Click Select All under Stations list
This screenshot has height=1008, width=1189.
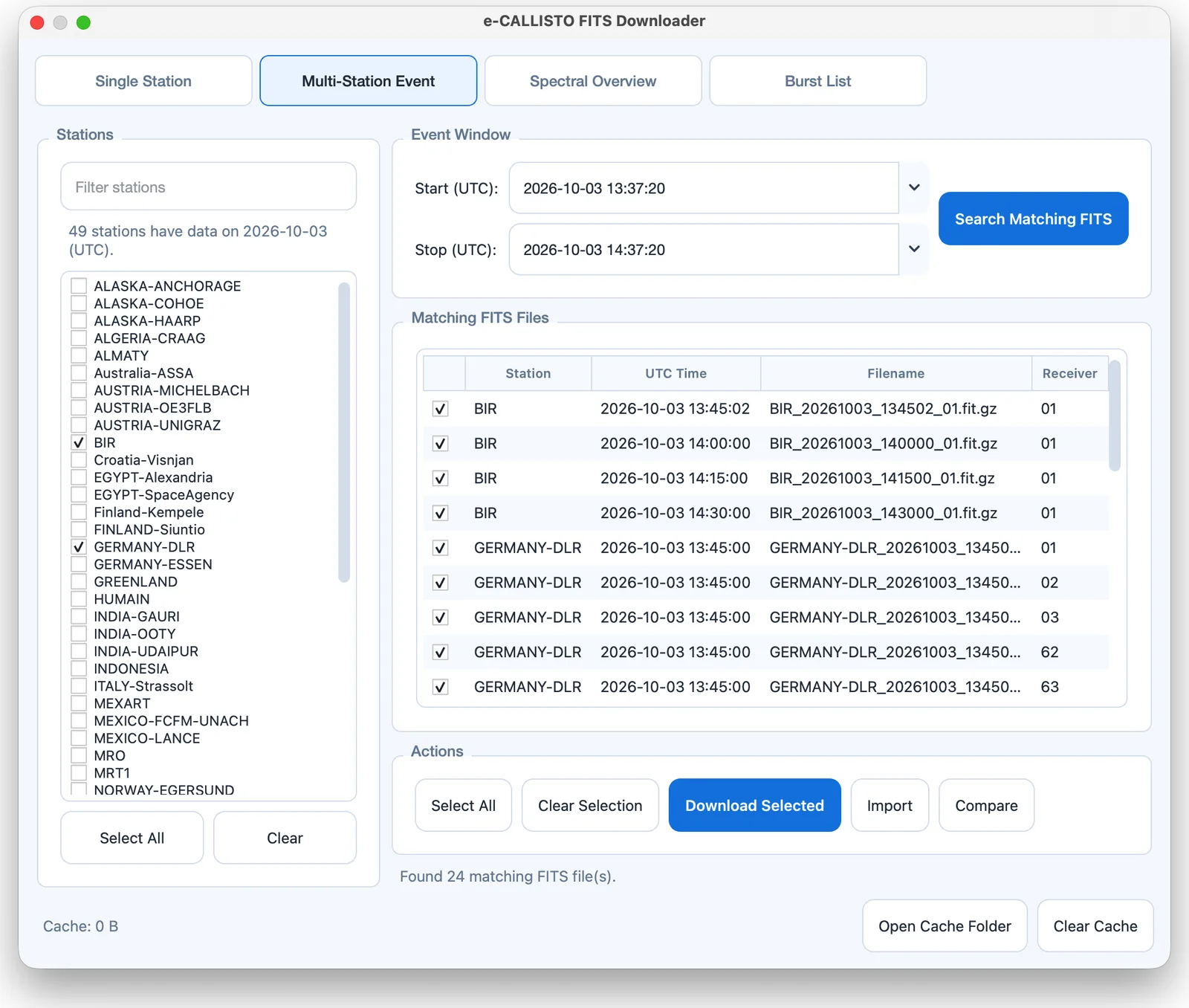pyautogui.click(x=132, y=838)
